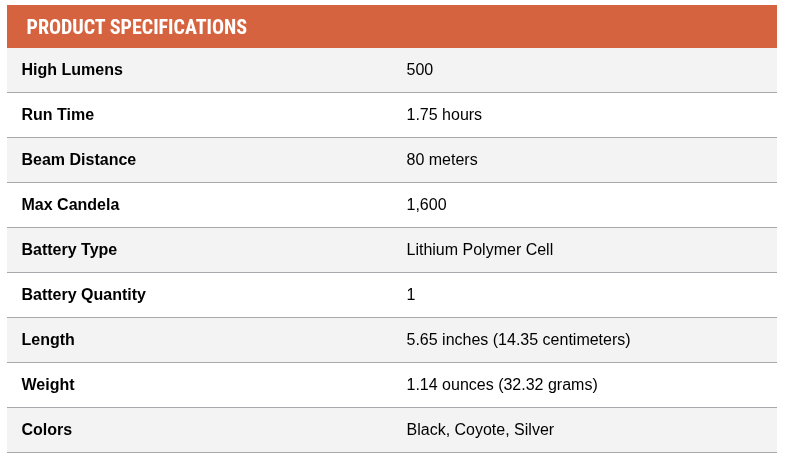Select the Colors row label

point(47,430)
